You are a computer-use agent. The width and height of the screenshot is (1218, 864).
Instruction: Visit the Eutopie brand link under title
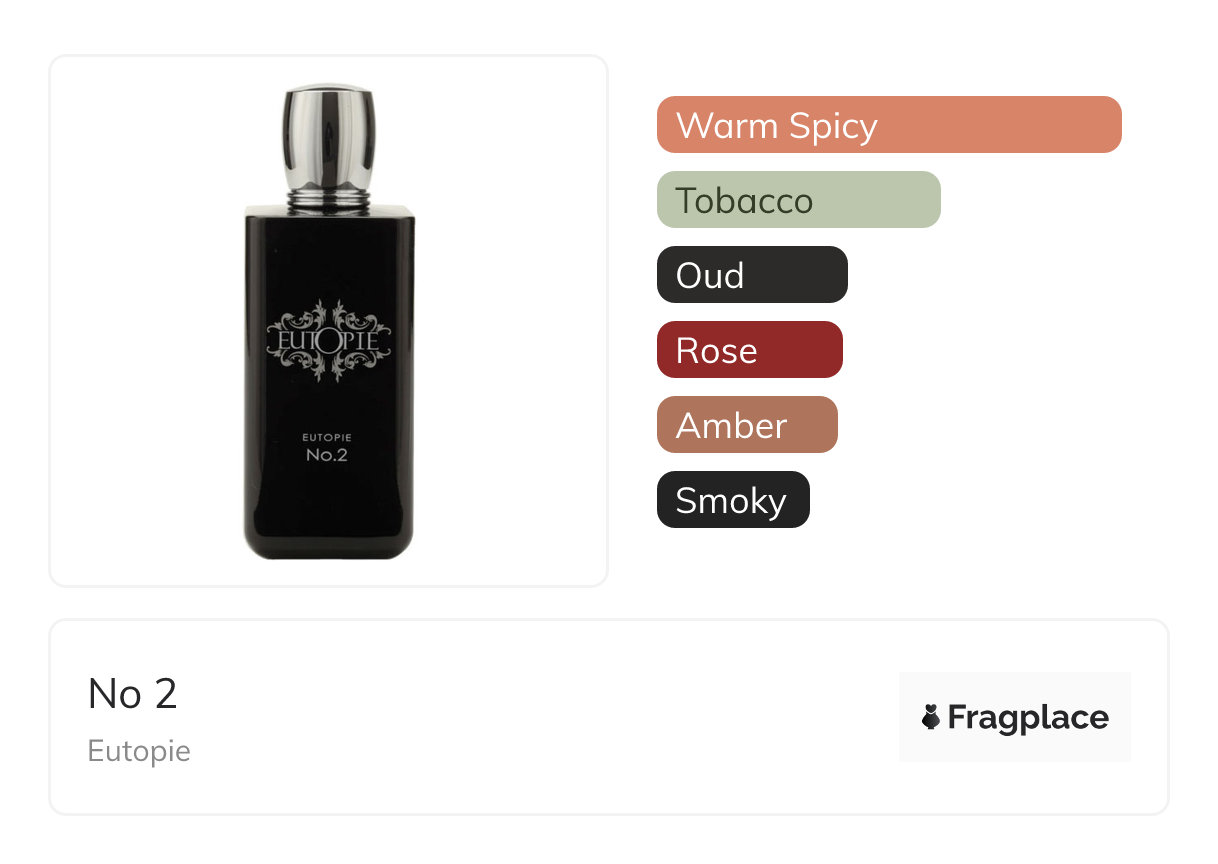[x=139, y=751]
